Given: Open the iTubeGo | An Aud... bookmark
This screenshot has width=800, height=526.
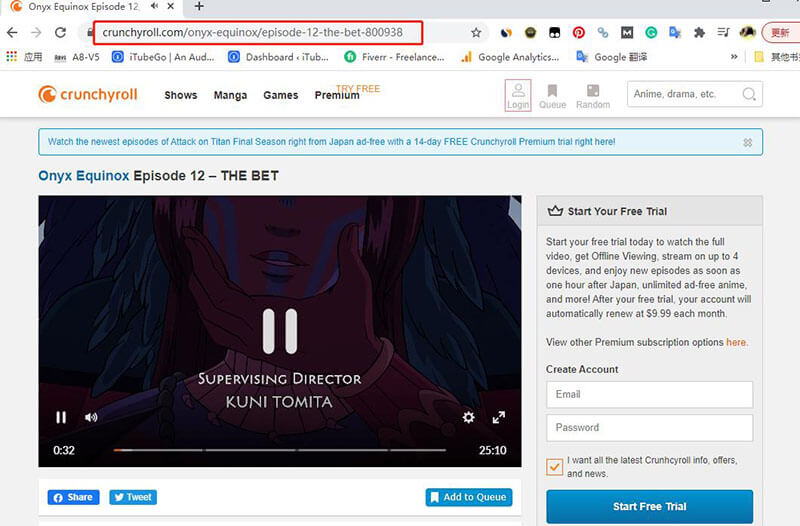Looking at the screenshot, I should pos(163,57).
